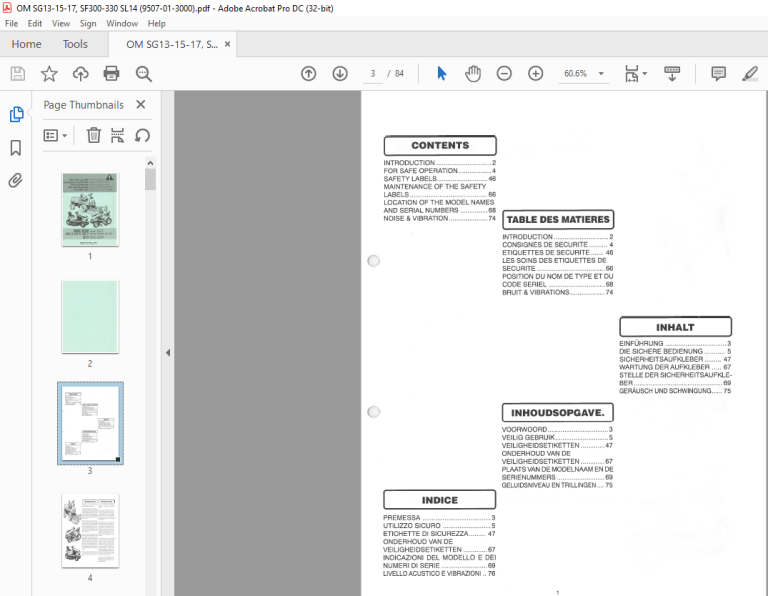
Task: Activate the Hand pan tool
Action: pyautogui.click(x=473, y=74)
